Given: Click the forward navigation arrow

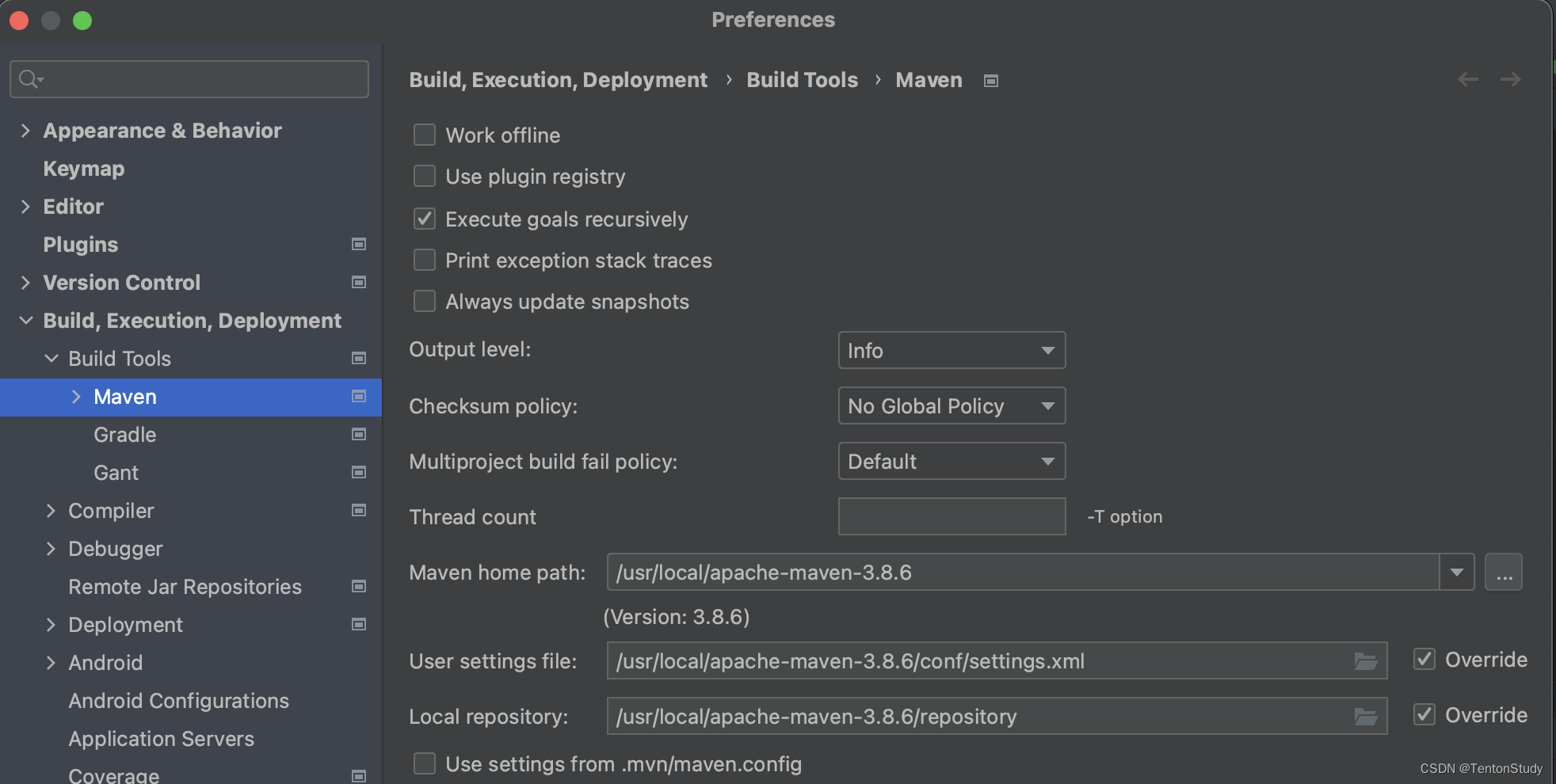Looking at the screenshot, I should (1512, 79).
